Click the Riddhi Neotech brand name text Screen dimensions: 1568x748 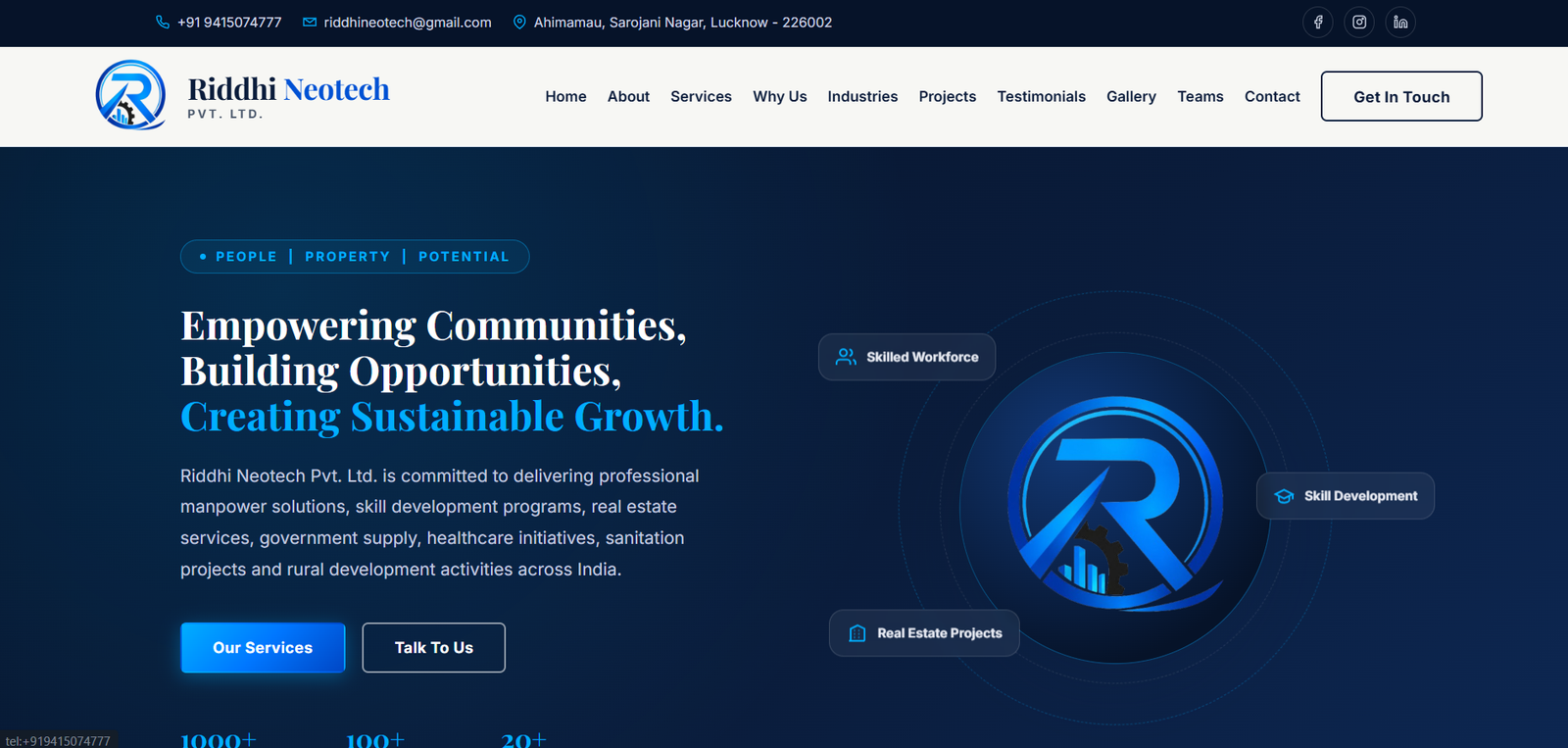(288, 89)
